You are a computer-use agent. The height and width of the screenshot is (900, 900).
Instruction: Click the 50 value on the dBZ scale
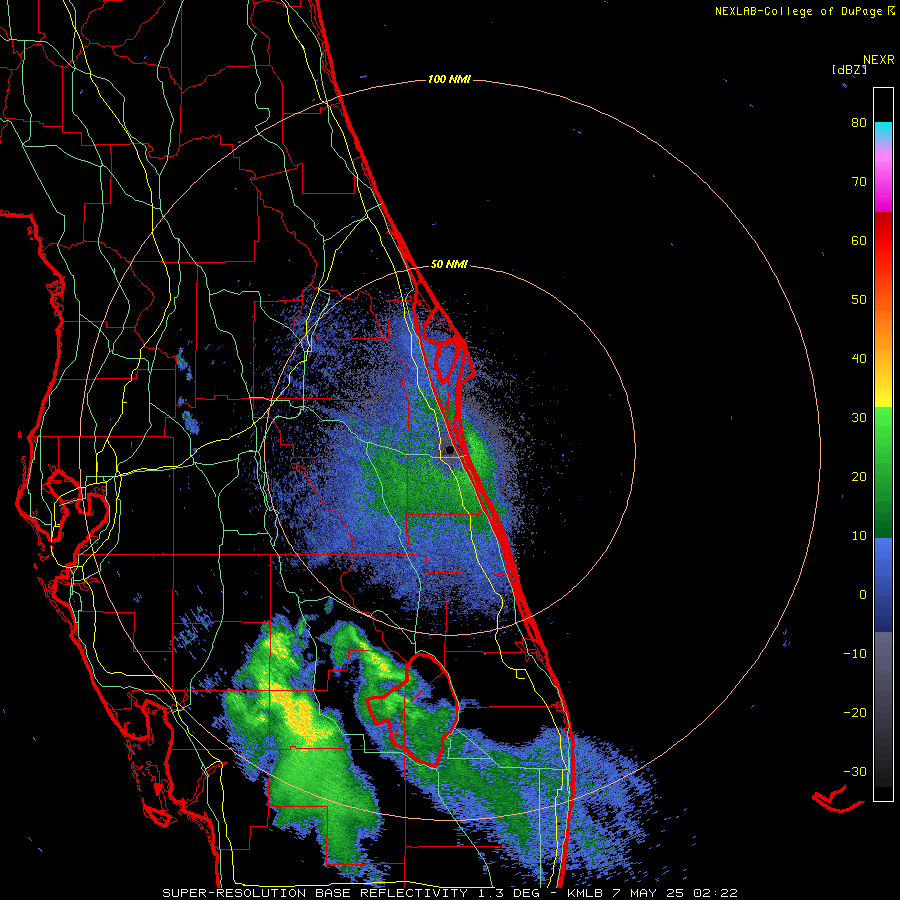tap(859, 300)
